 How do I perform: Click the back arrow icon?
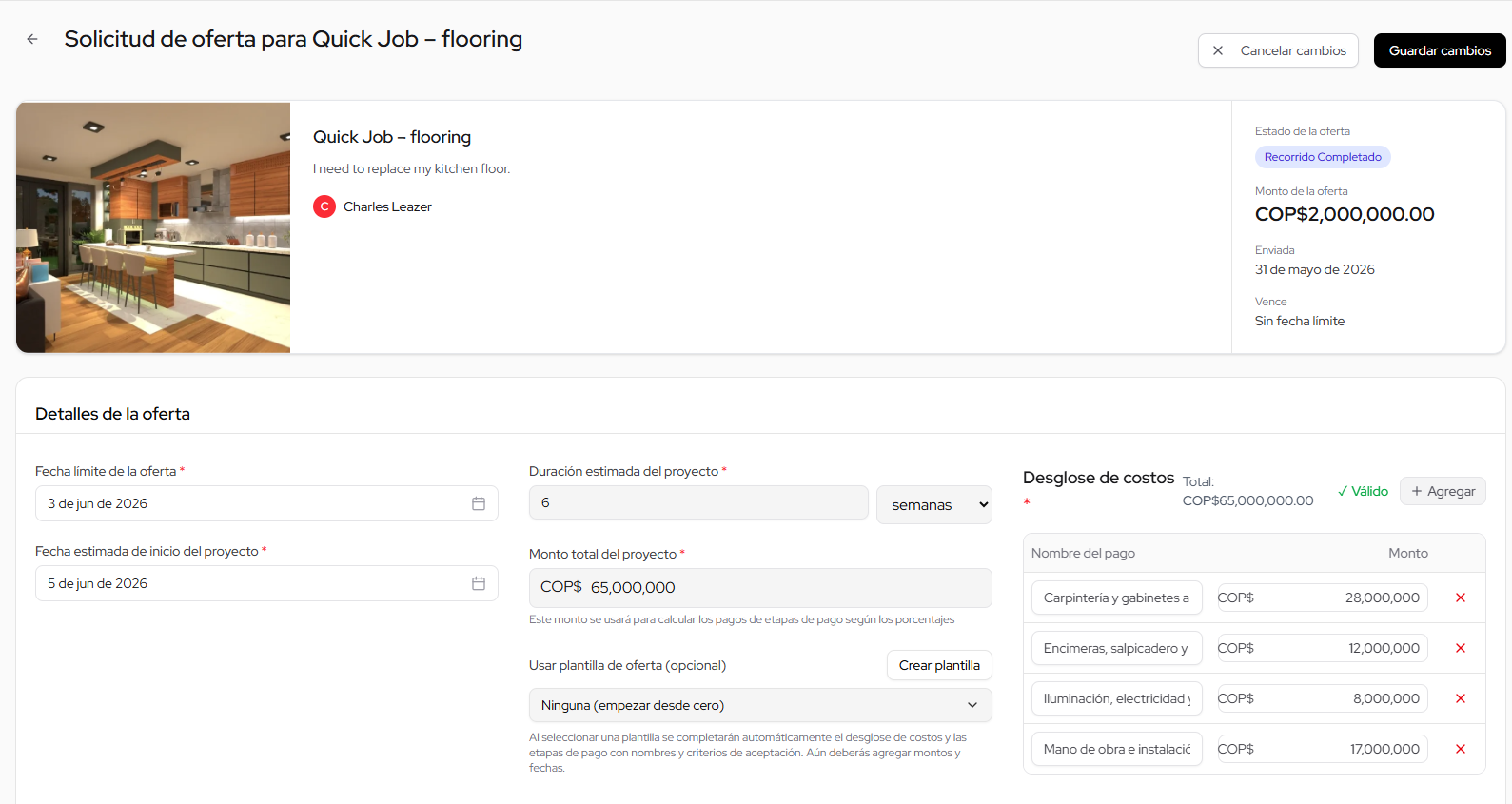click(x=32, y=39)
